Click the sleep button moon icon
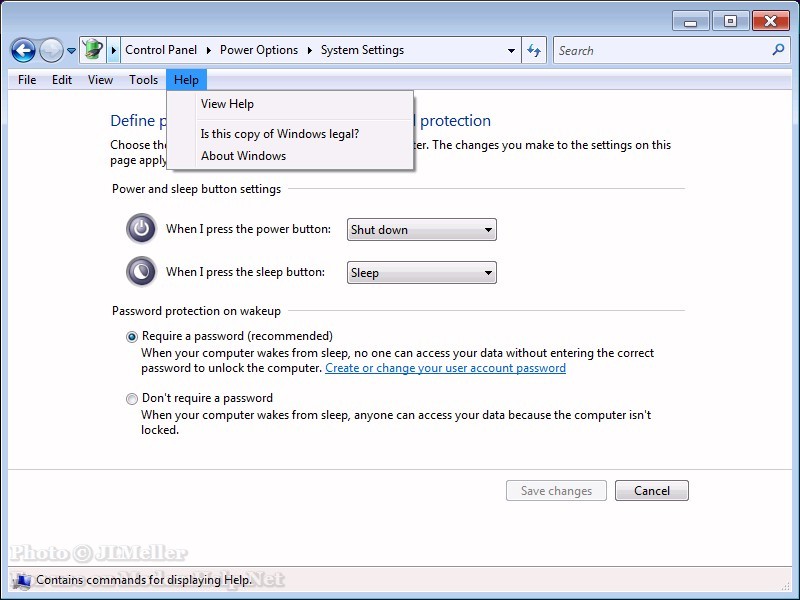 point(141,271)
